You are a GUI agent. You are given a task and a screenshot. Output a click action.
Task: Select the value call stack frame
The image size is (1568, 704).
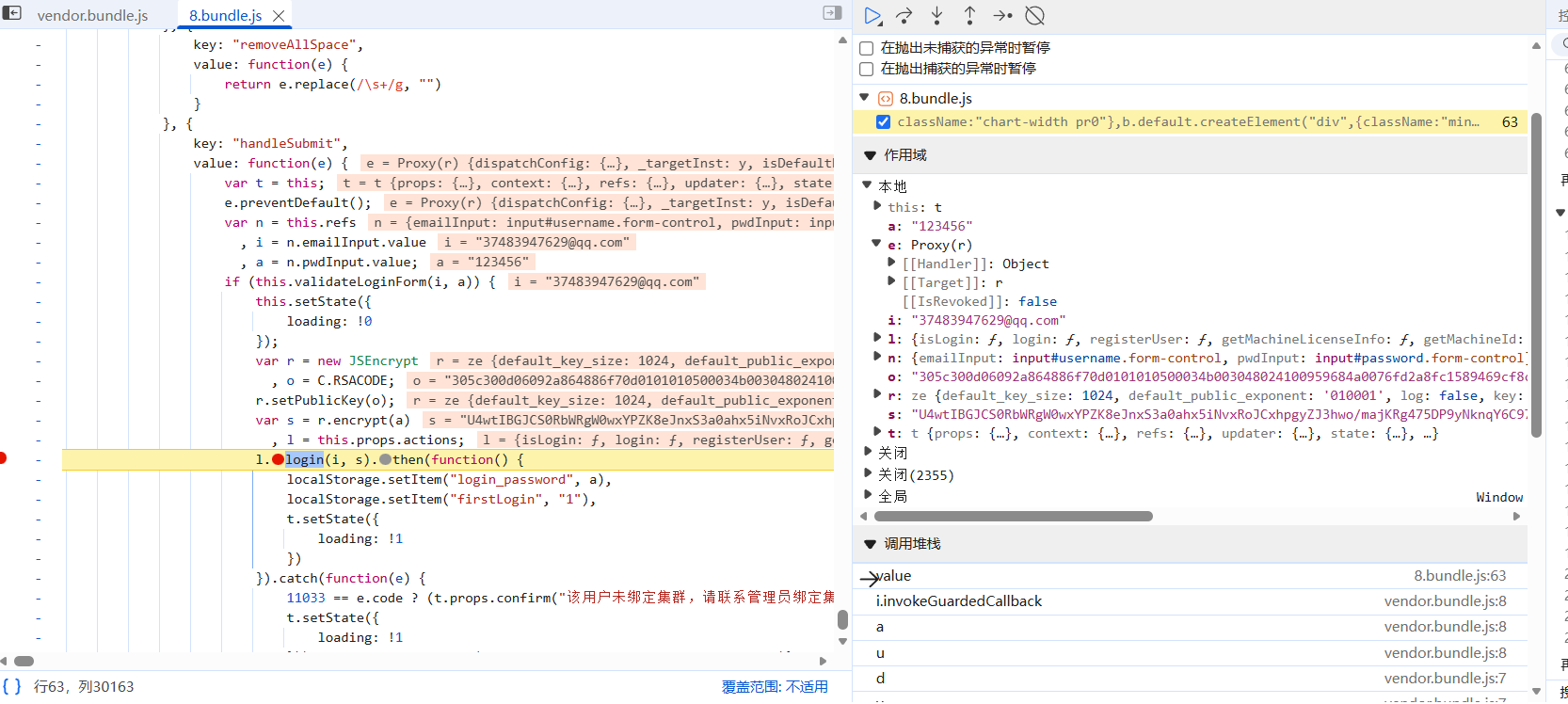1190,576
